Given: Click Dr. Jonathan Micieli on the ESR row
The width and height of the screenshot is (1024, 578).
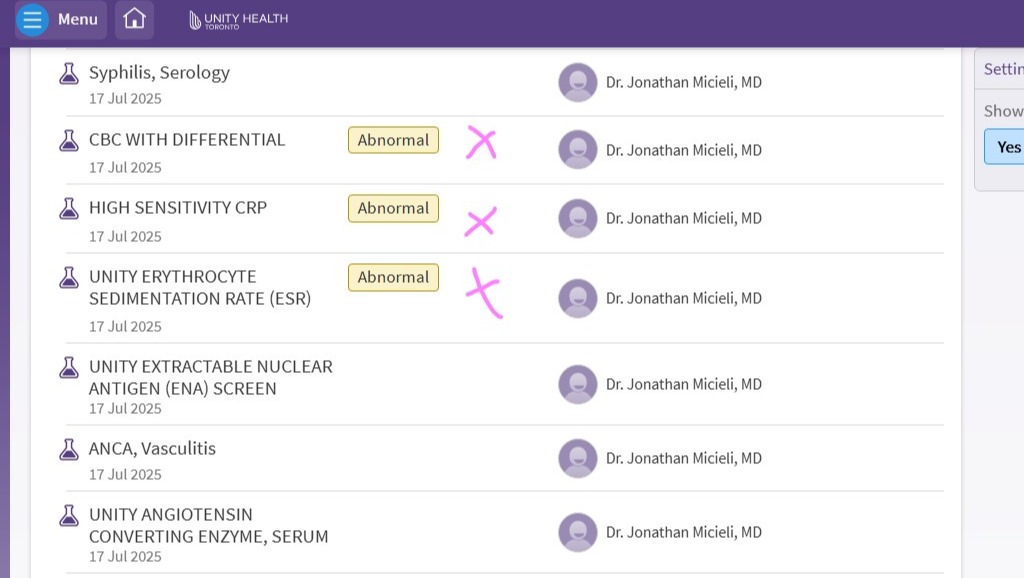Looking at the screenshot, I should pyautogui.click(x=683, y=298).
